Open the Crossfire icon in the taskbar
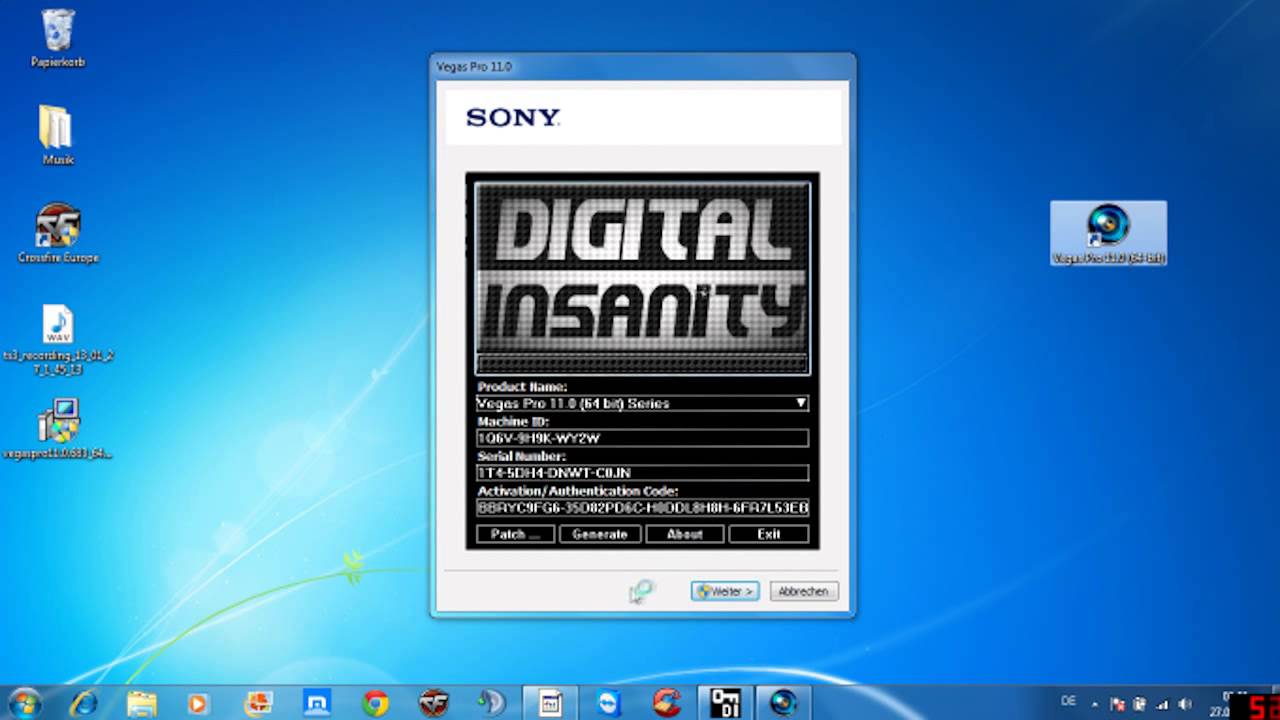Viewport: 1280px width, 720px height. [x=434, y=703]
